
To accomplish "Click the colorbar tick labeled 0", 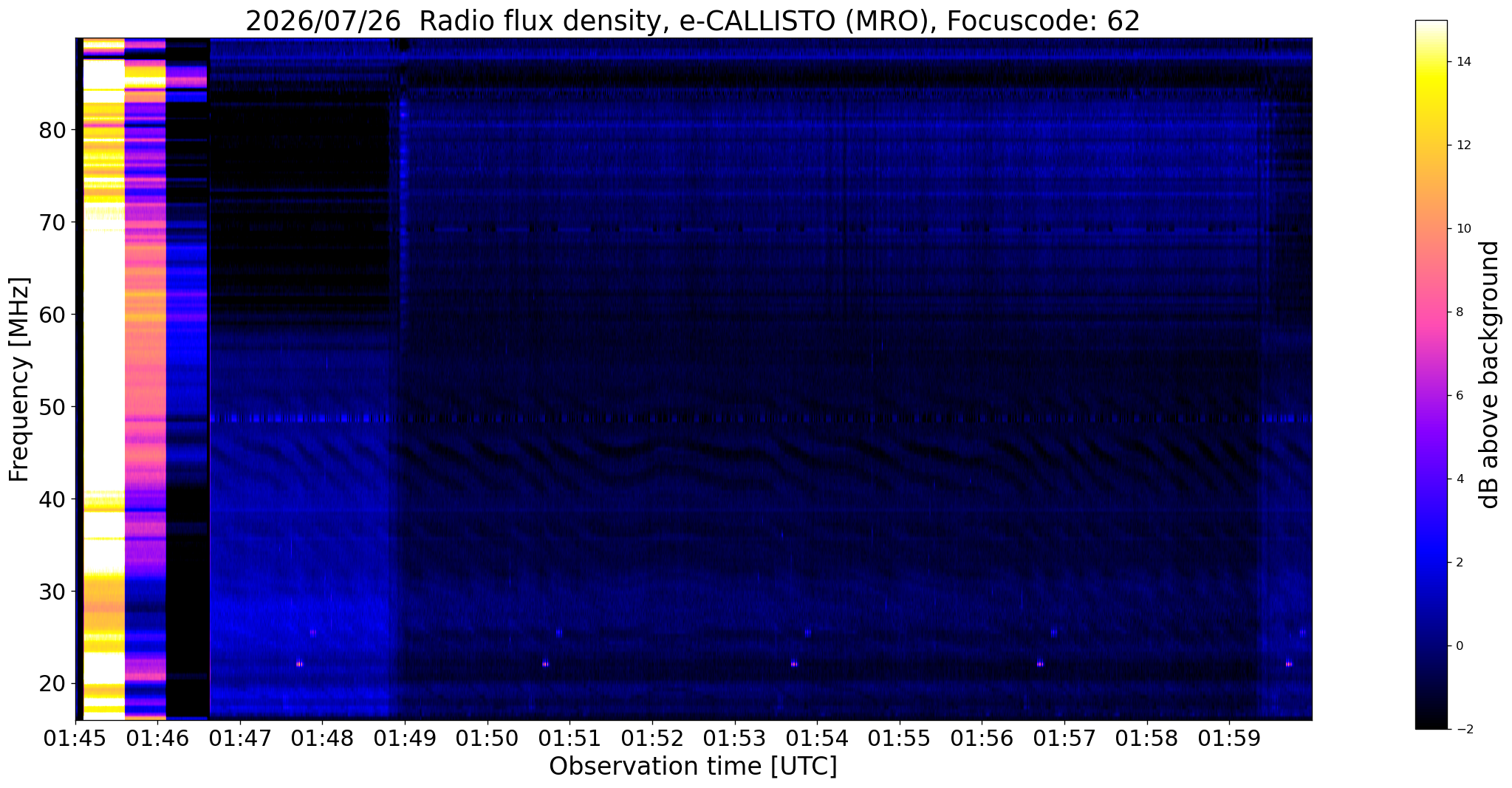I will 1458,646.
